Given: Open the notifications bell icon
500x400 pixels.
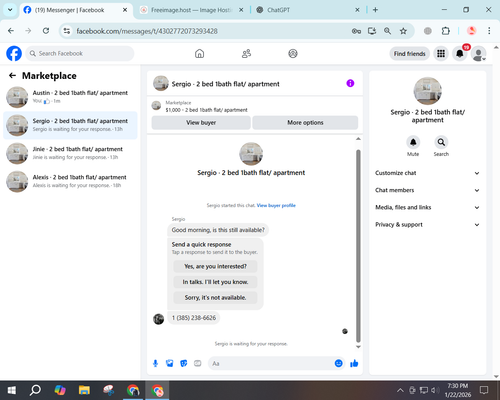Looking at the screenshot, I should [x=460, y=53].
